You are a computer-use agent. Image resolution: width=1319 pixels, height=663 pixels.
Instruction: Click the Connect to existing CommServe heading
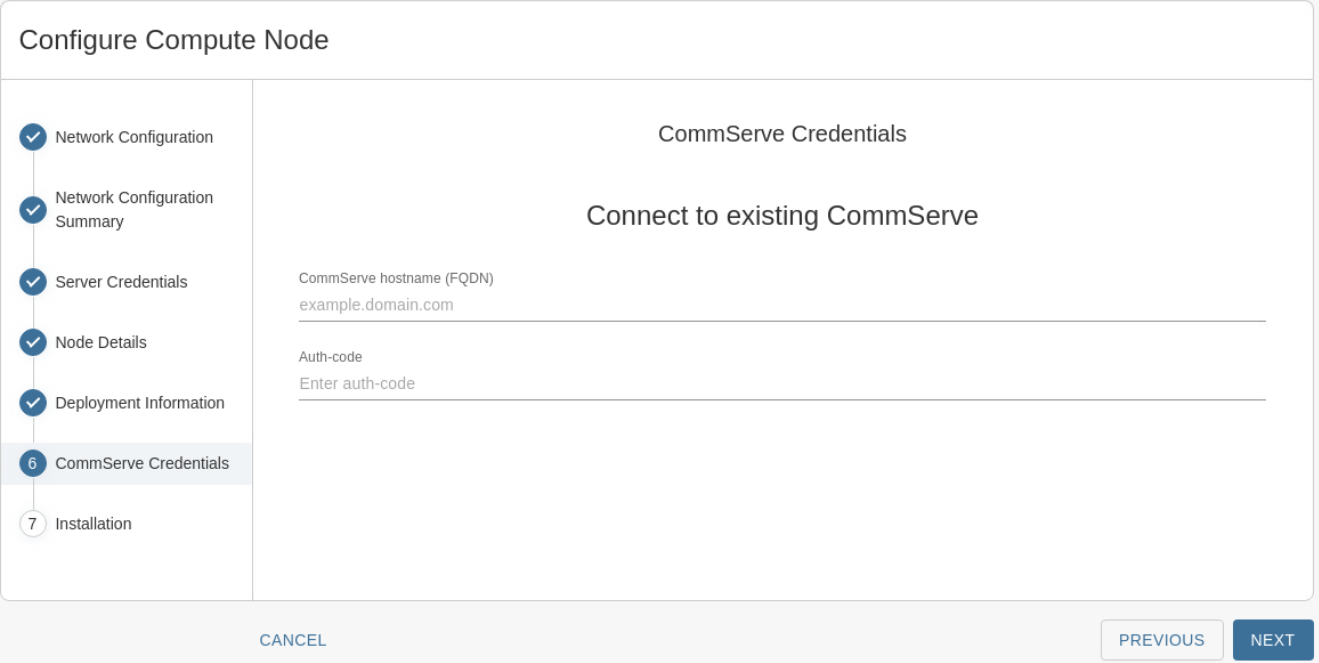[782, 216]
